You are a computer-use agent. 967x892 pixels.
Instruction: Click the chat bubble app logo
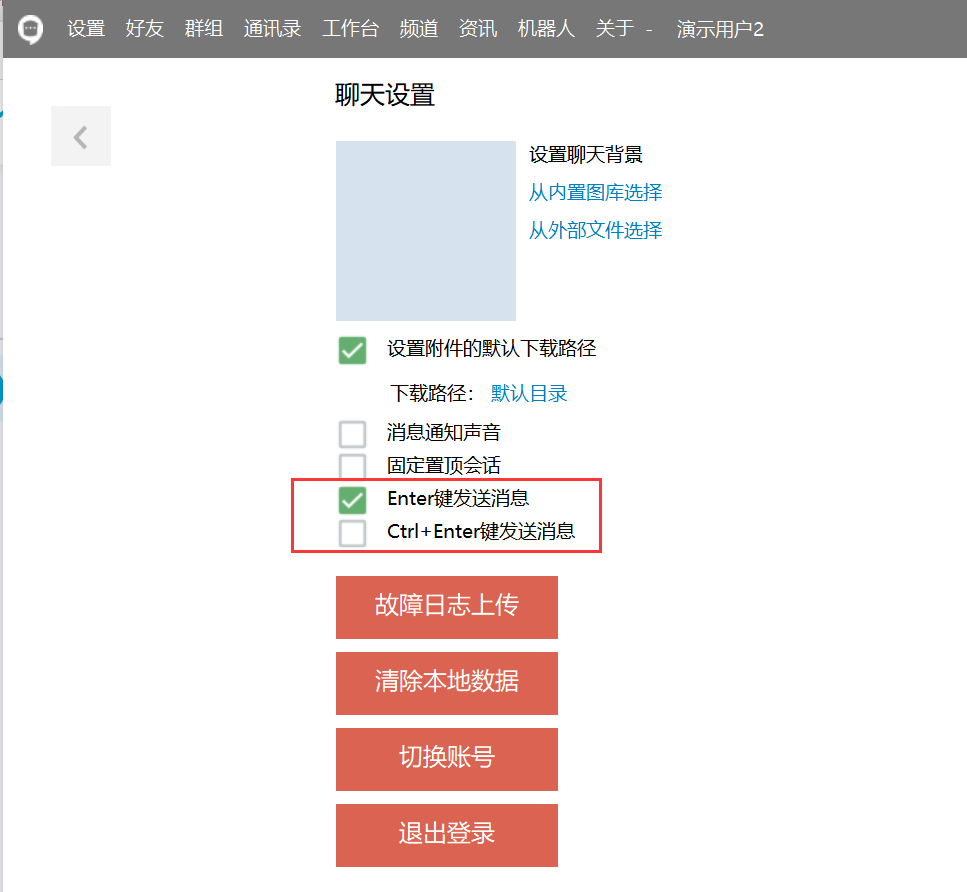pos(31,29)
